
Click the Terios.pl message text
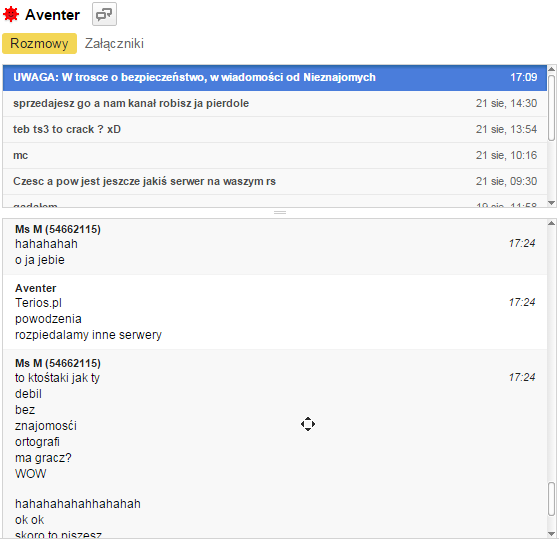(x=38, y=303)
